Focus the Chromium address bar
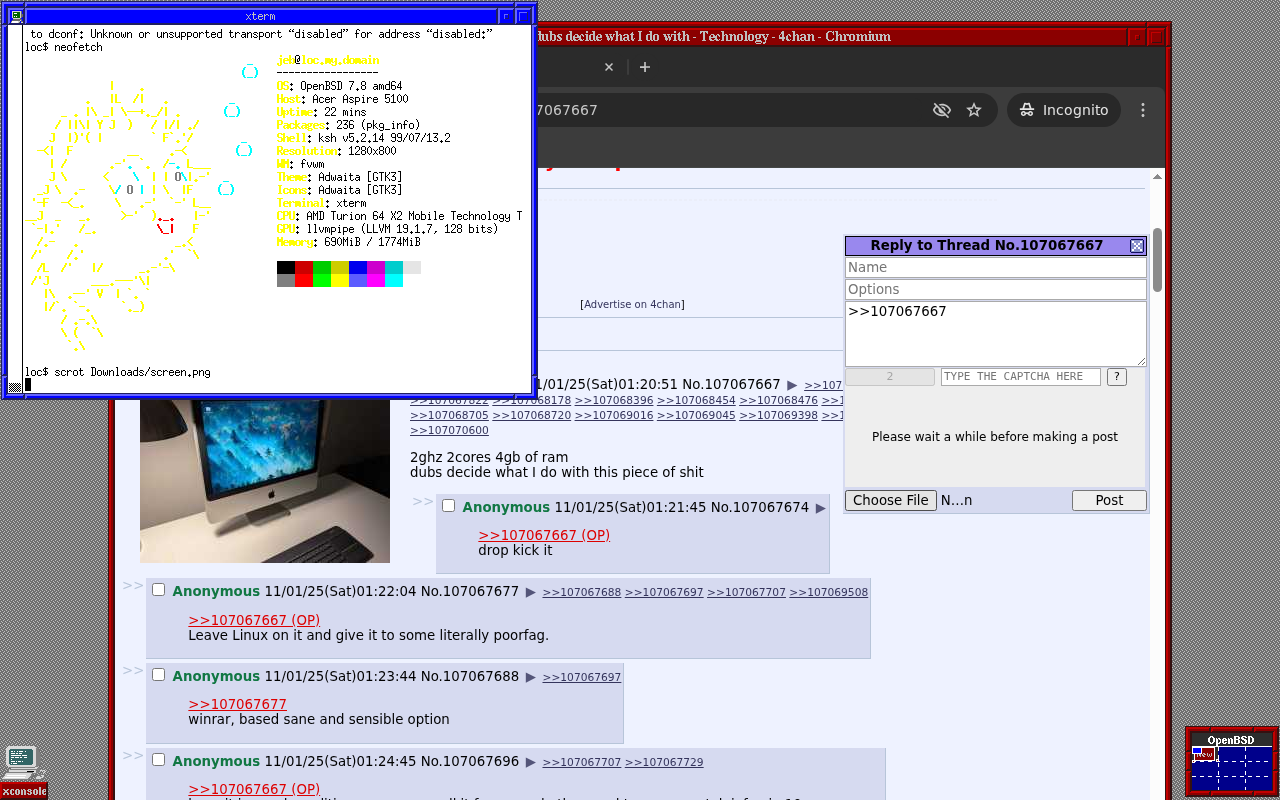Viewport: 1280px width, 800px height. [730, 110]
